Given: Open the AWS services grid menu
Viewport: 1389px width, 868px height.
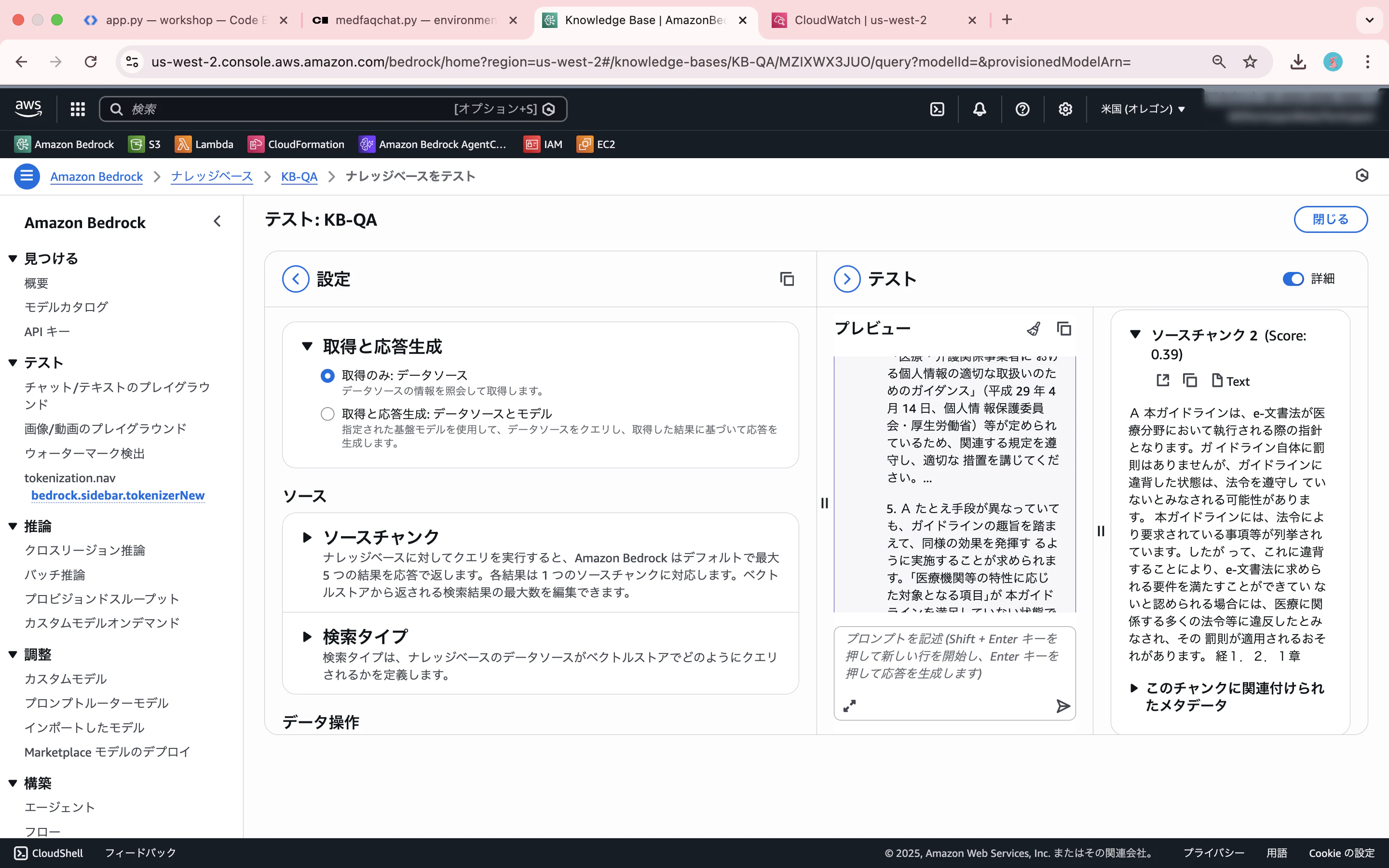Looking at the screenshot, I should click(78, 109).
